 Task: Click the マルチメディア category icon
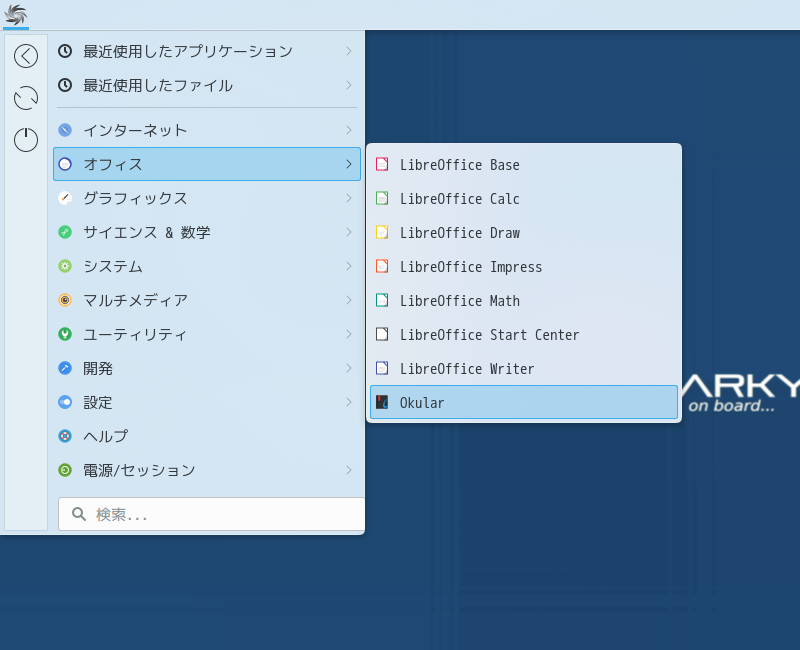tap(65, 300)
